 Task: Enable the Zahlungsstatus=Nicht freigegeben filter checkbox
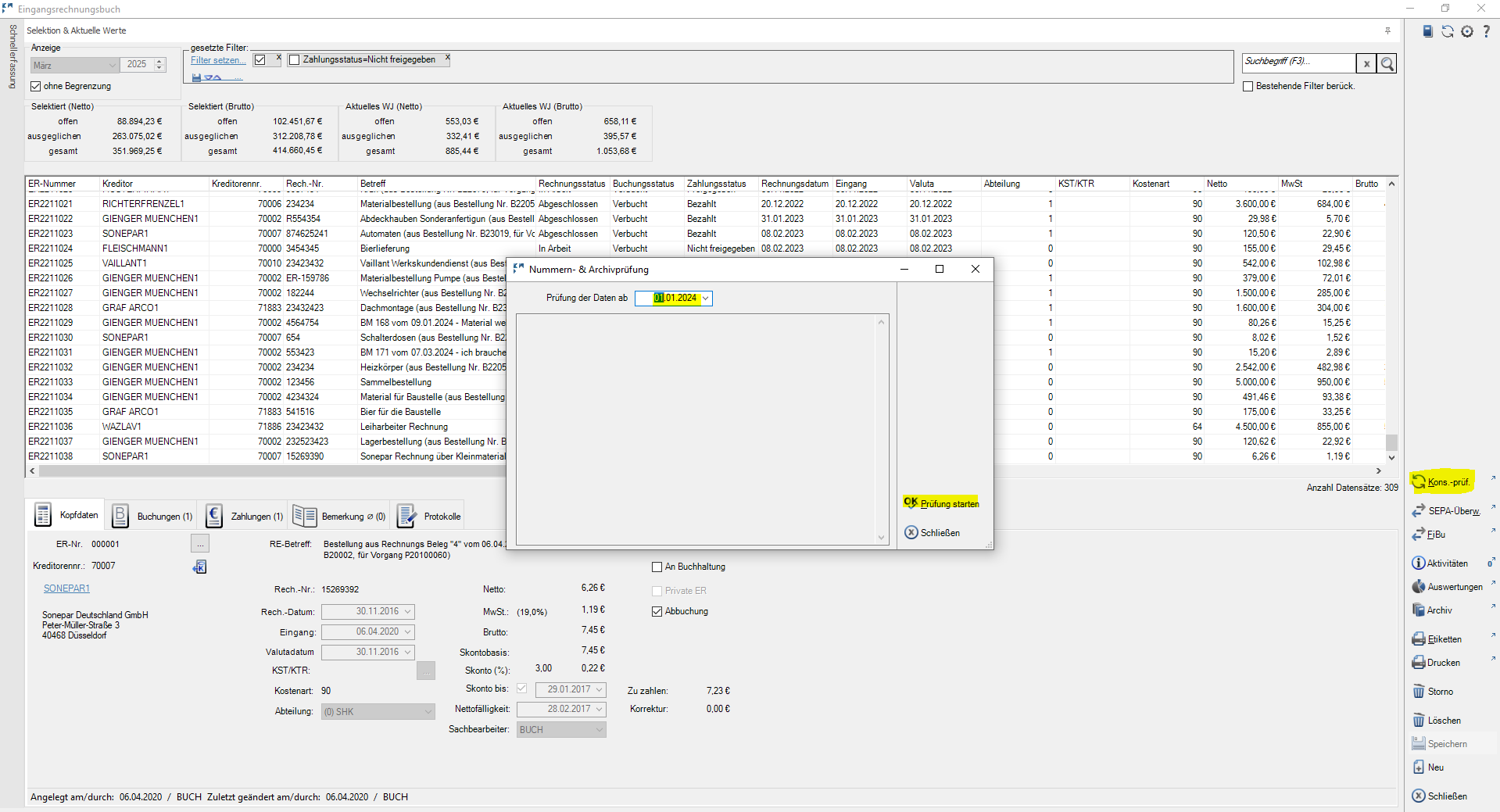point(294,59)
